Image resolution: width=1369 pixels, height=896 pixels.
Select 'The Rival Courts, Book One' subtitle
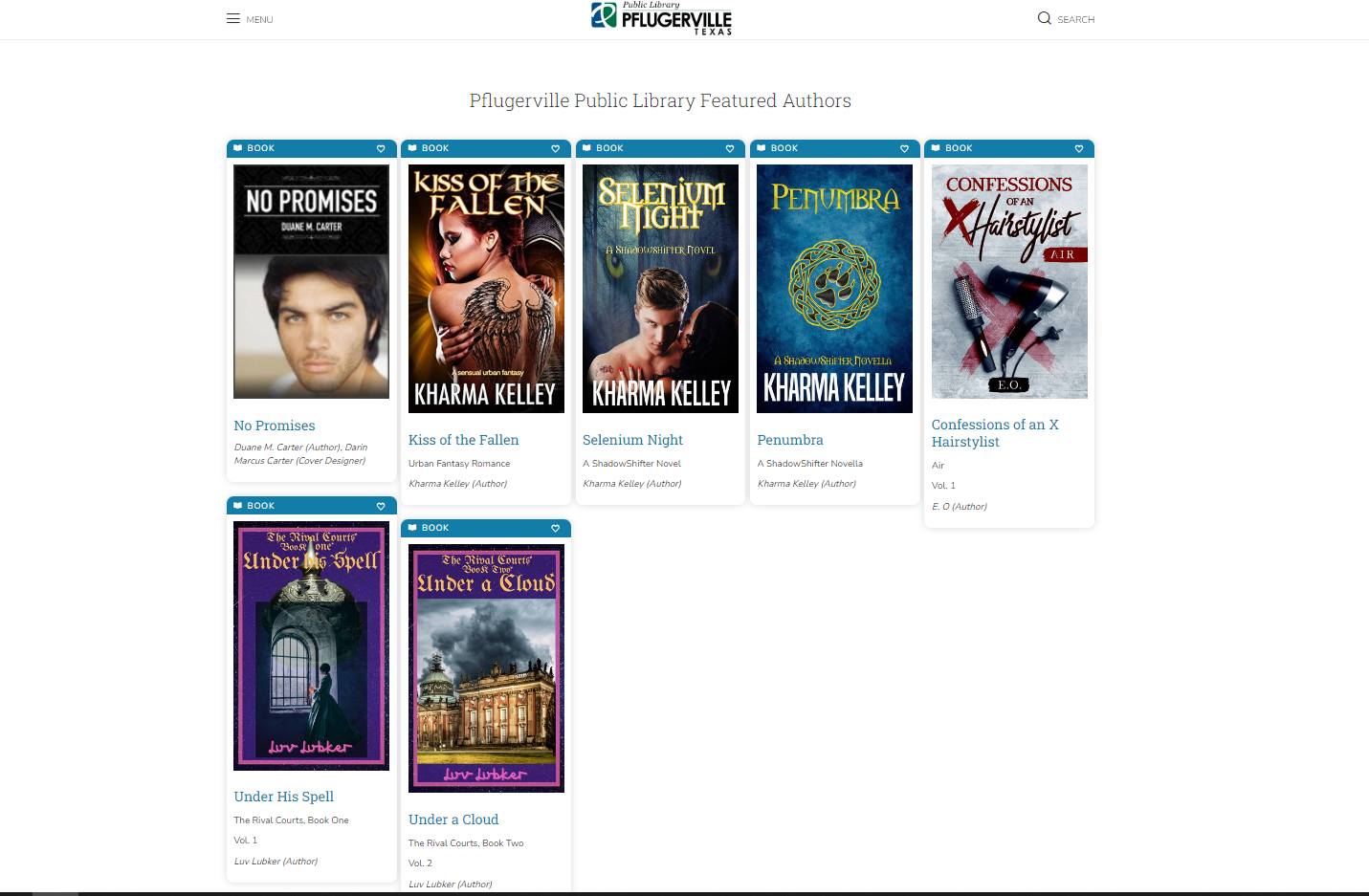pos(291,820)
